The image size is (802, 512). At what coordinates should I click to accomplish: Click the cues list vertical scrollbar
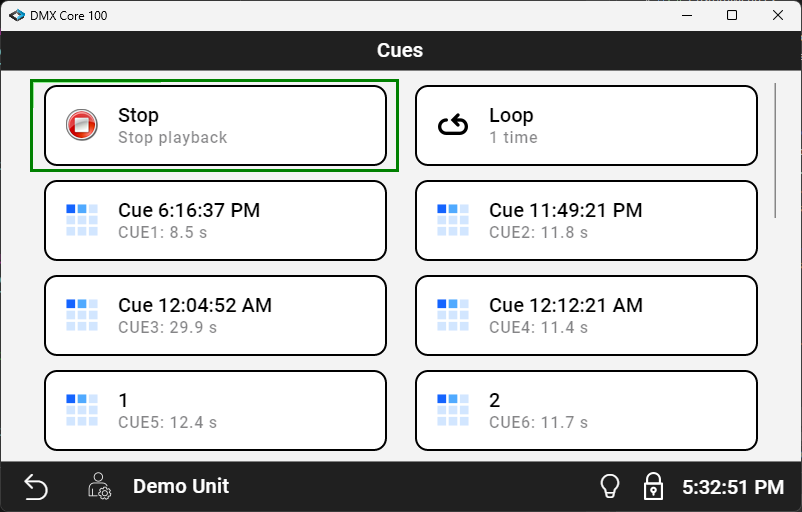777,150
